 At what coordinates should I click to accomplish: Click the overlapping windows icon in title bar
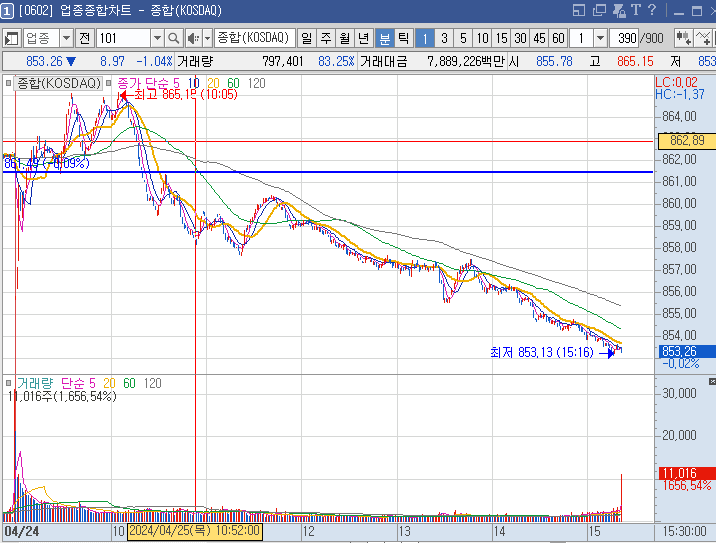(602, 11)
